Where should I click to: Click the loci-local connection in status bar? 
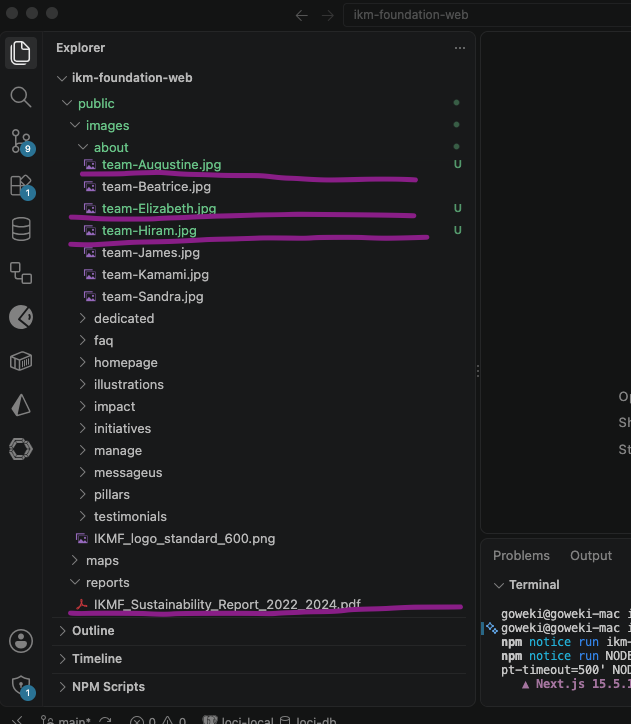click(x=238, y=720)
